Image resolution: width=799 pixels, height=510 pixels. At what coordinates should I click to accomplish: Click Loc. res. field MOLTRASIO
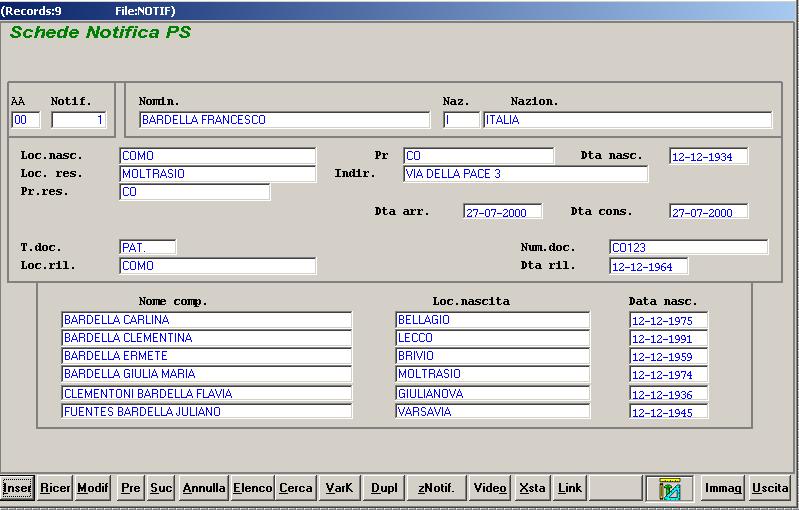click(x=218, y=174)
